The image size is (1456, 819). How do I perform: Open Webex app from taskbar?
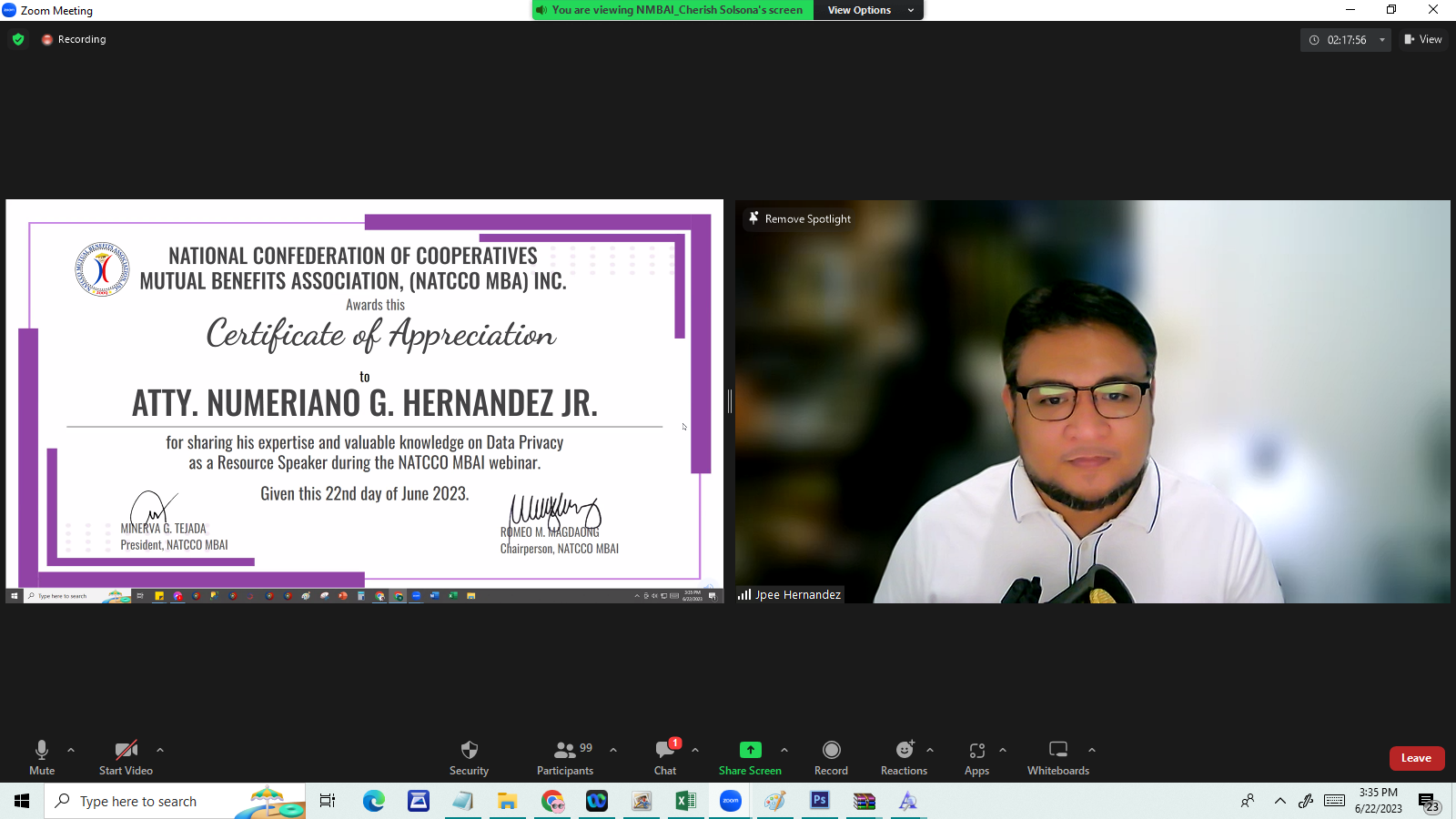click(596, 801)
